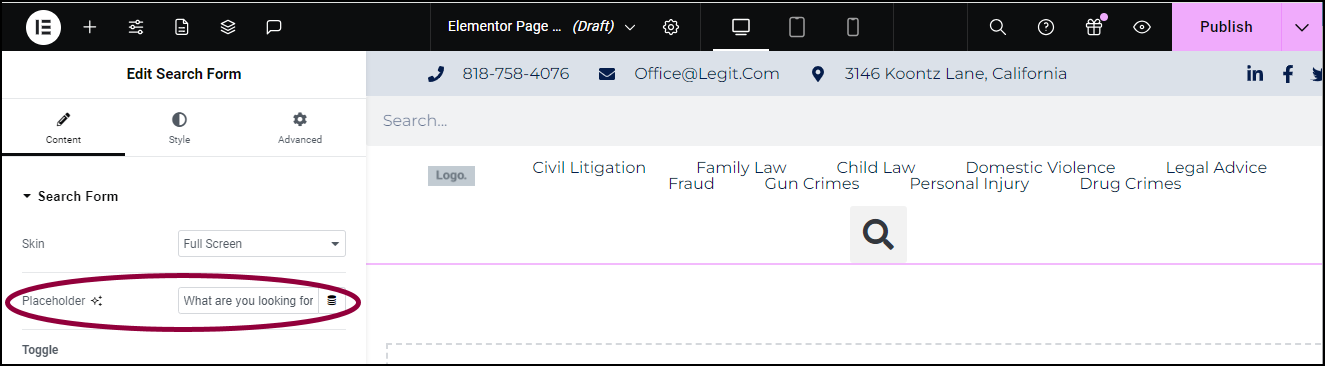This screenshot has height=366, width=1325.
Task: Open the What's New gift icon
Action: pyautogui.click(x=1094, y=27)
